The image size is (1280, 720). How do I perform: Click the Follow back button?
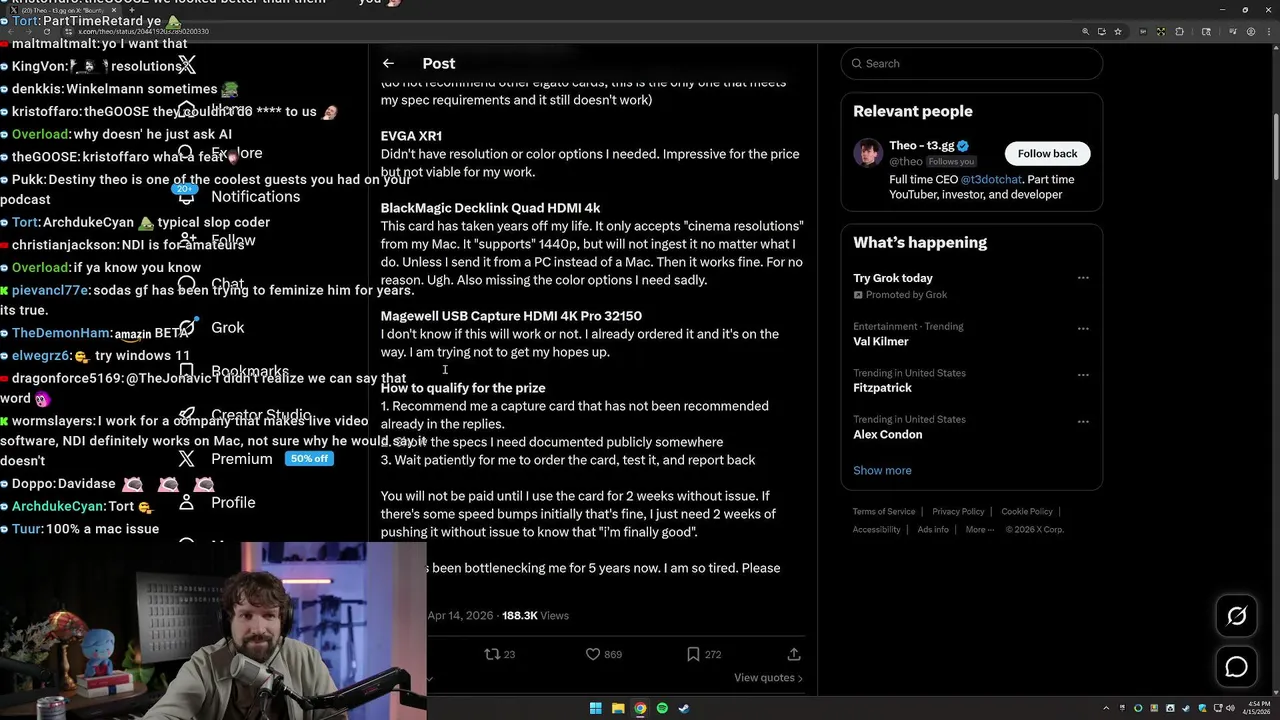coord(1047,153)
